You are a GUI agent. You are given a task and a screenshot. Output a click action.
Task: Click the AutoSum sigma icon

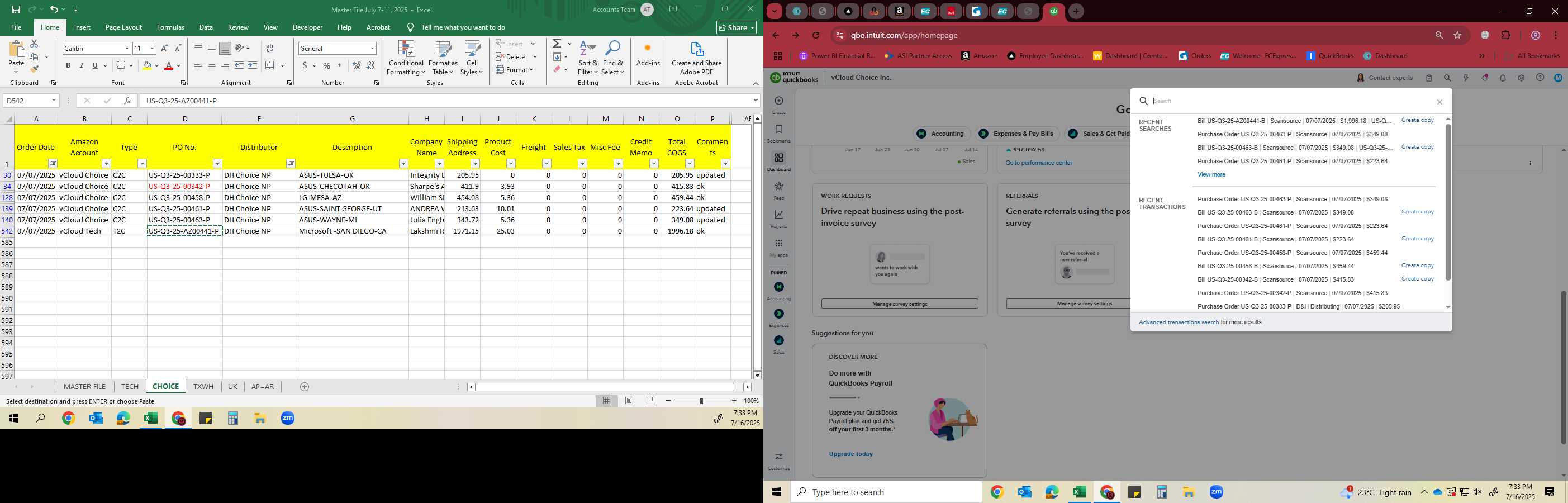[x=557, y=44]
